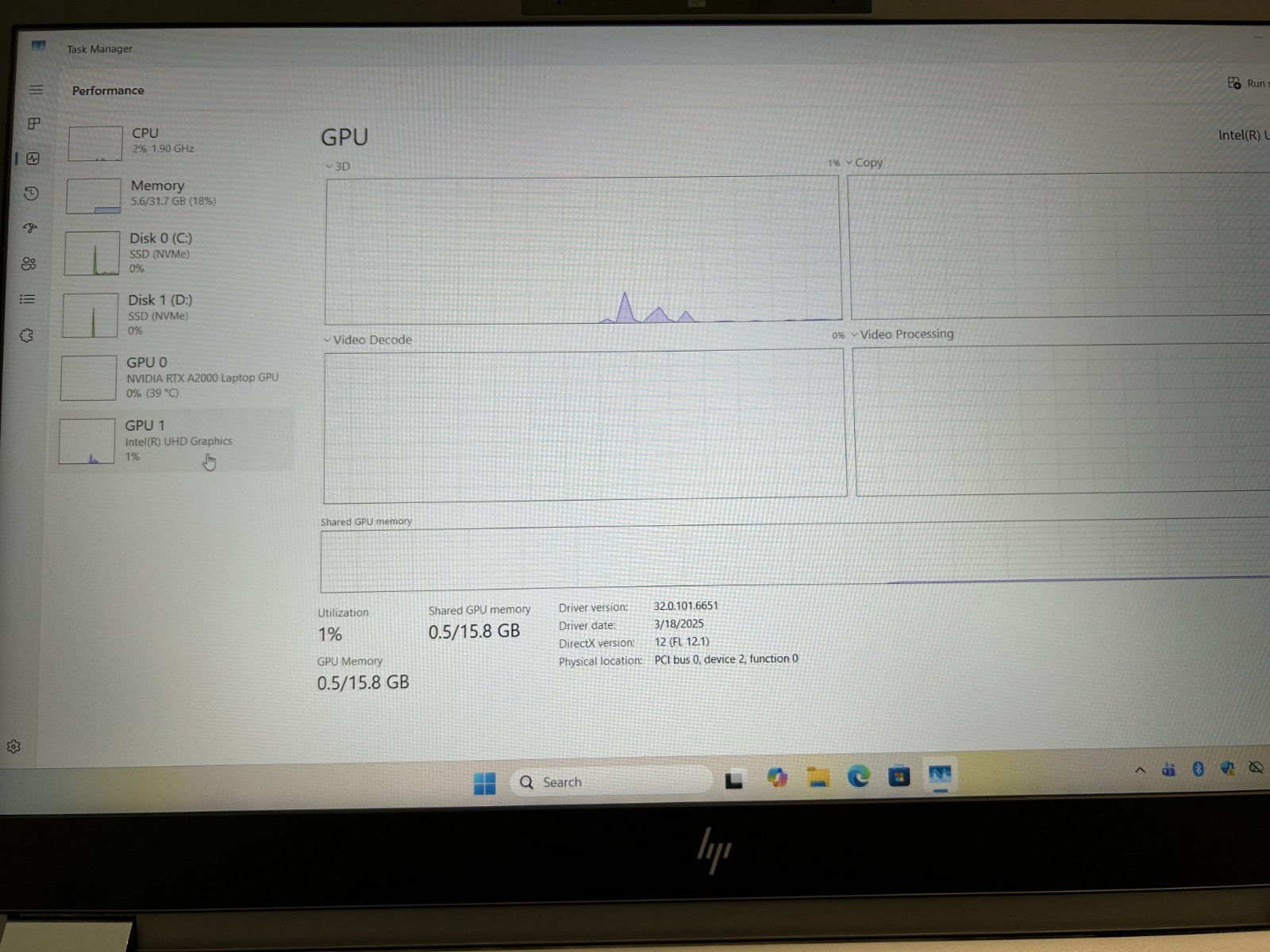Open the Processes page icon

pyautogui.click(x=34, y=124)
